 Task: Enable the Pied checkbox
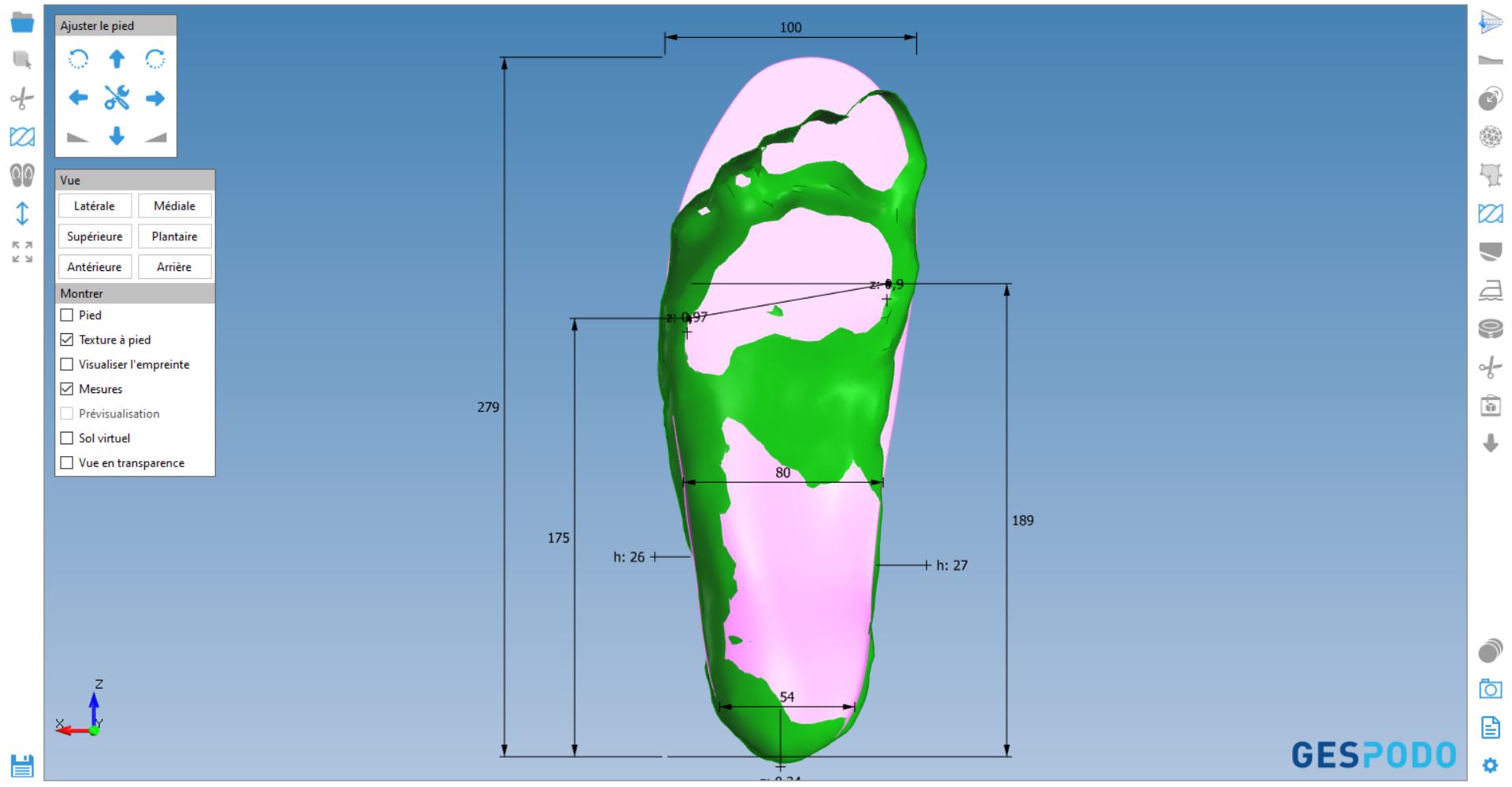(67, 315)
